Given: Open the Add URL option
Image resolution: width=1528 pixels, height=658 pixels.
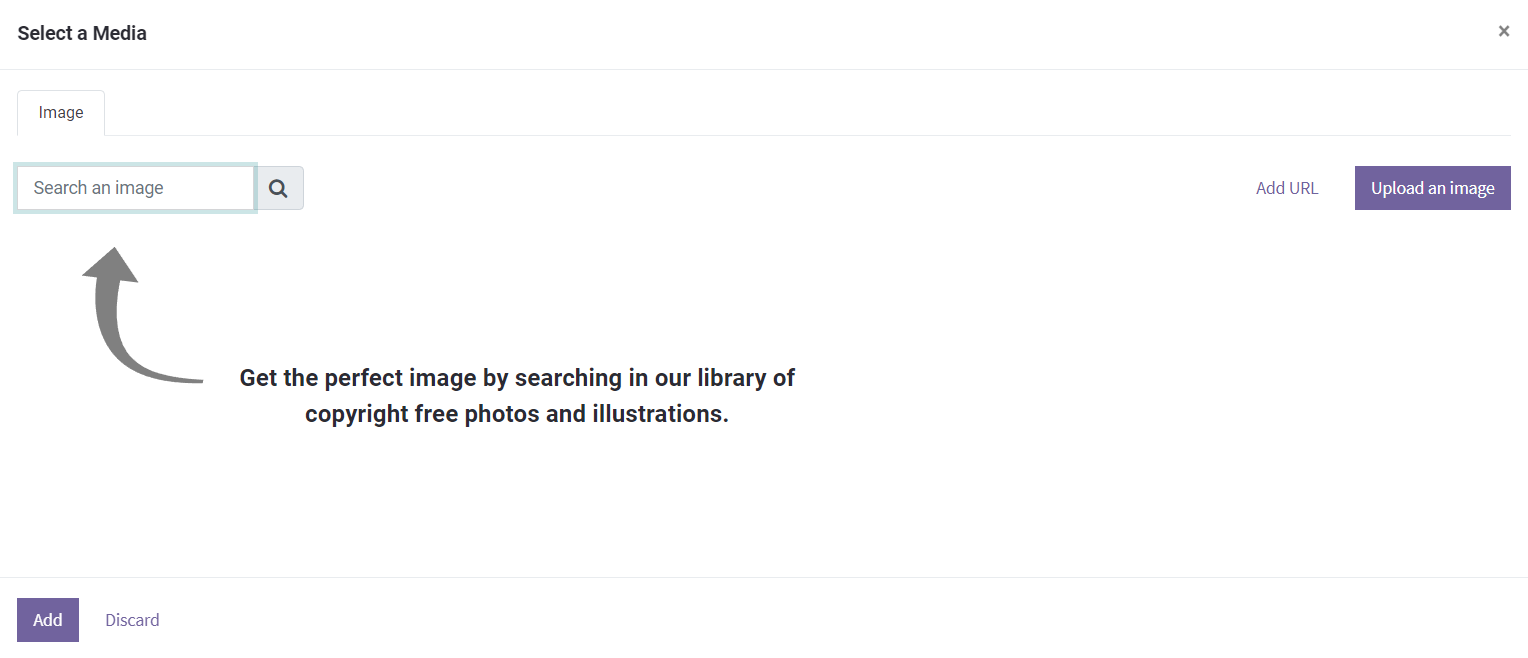Looking at the screenshot, I should [1287, 188].
